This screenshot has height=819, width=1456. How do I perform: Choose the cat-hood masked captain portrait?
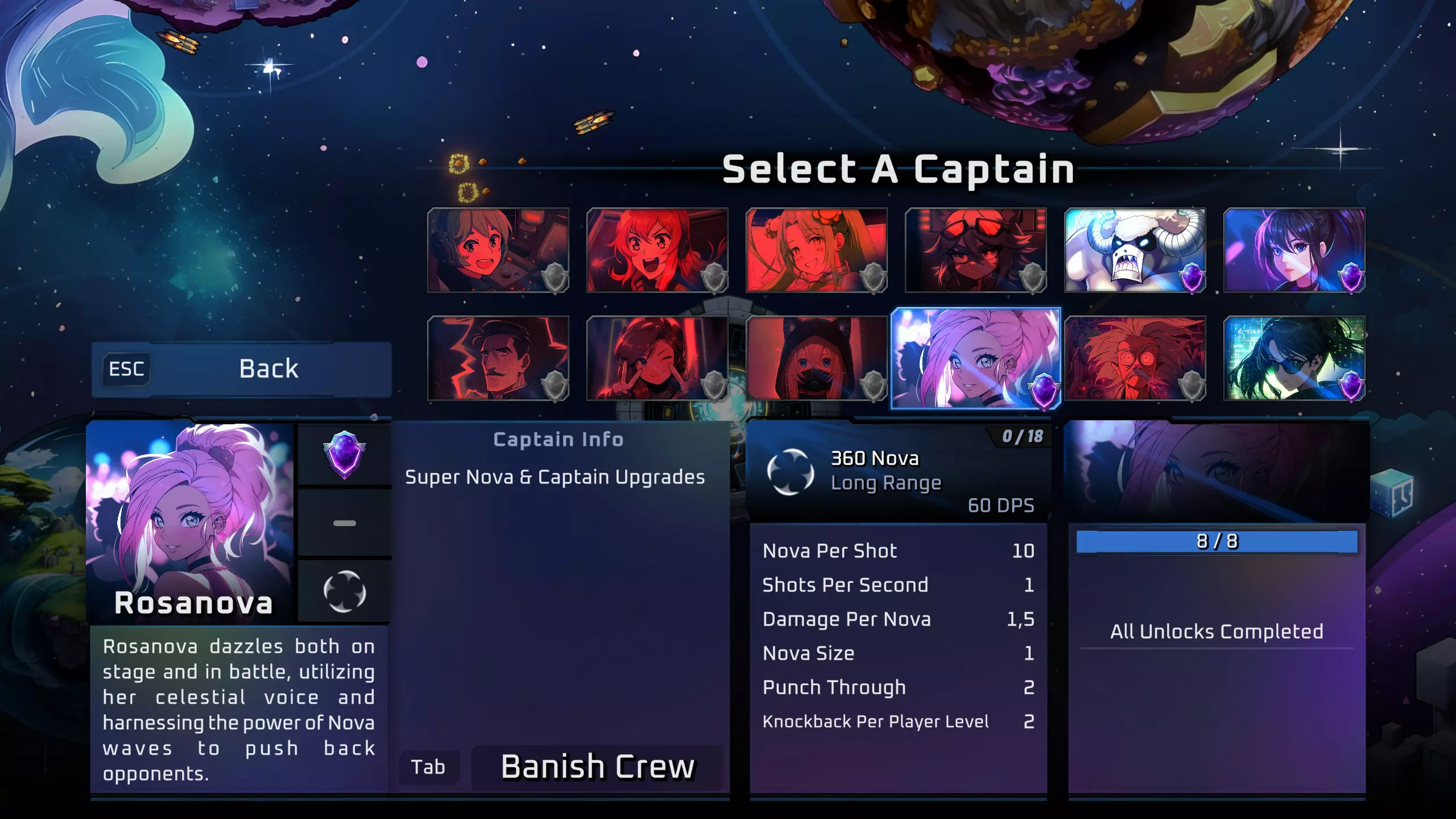tap(816, 358)
